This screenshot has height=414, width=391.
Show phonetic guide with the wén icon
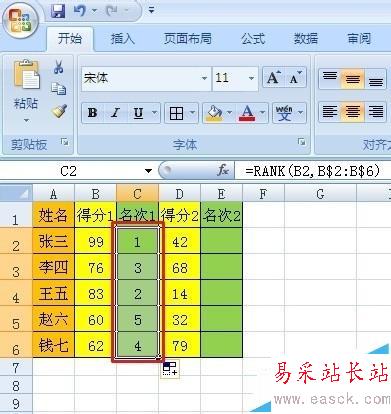(284, 113)
